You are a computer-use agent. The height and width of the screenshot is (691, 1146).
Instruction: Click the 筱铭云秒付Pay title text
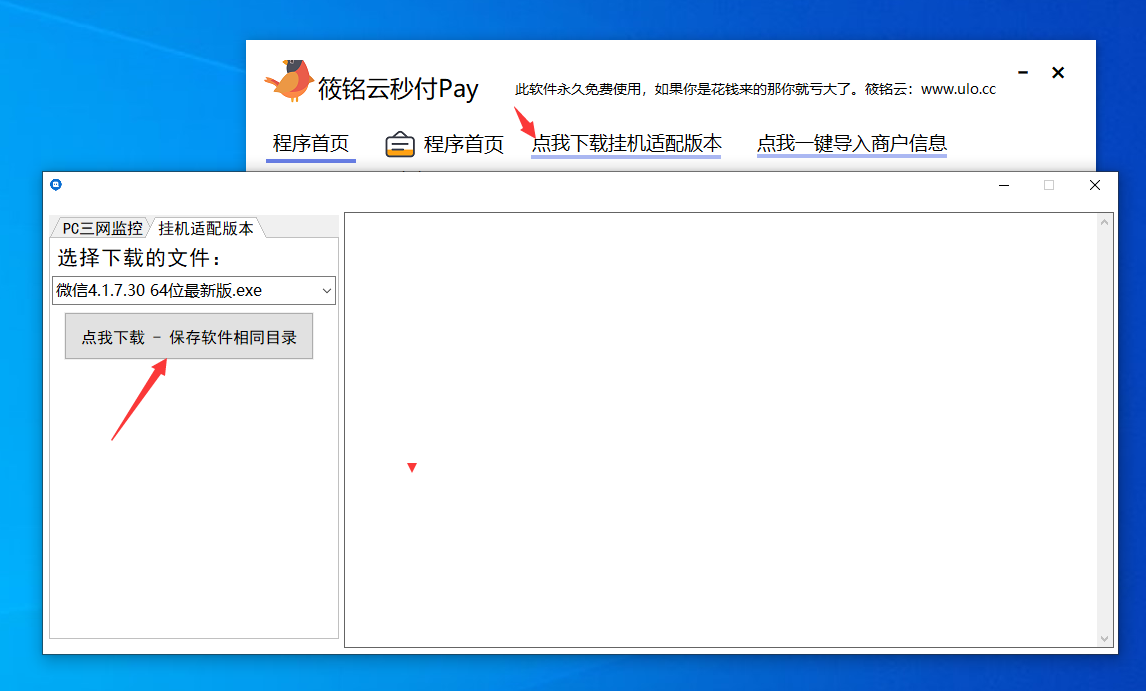398,88
